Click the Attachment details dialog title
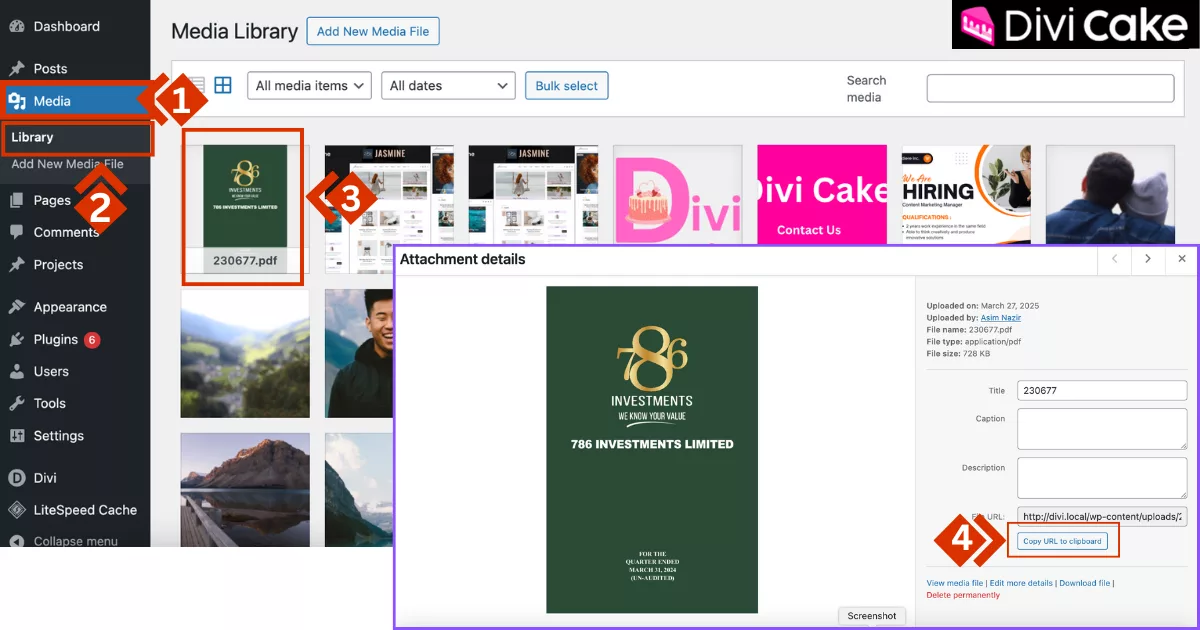Viewport: 1200px width, 630px height. 462,259
